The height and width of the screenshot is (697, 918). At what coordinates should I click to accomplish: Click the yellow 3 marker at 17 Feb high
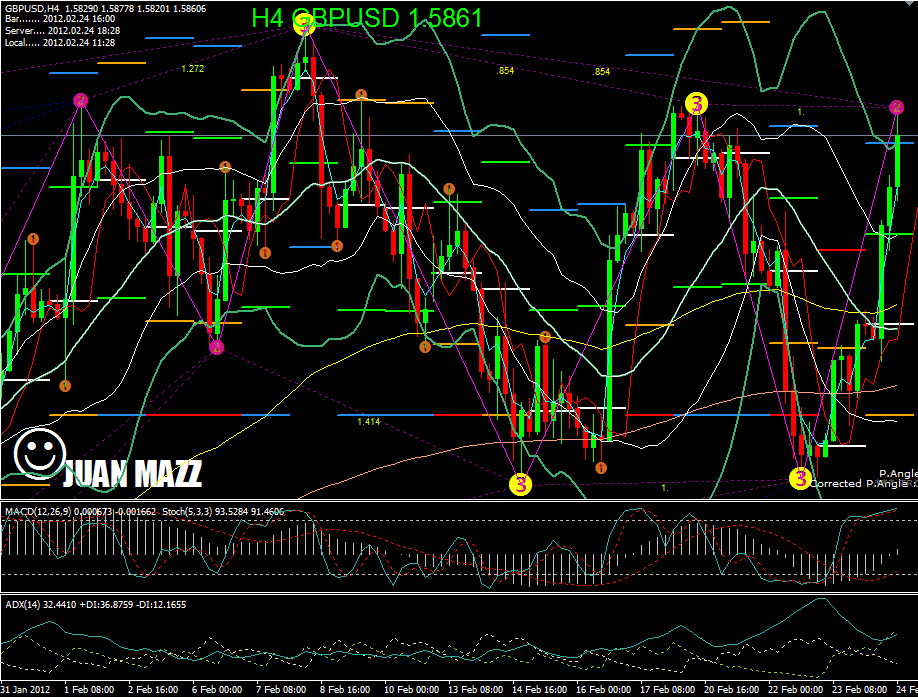(x=696, y=103)
